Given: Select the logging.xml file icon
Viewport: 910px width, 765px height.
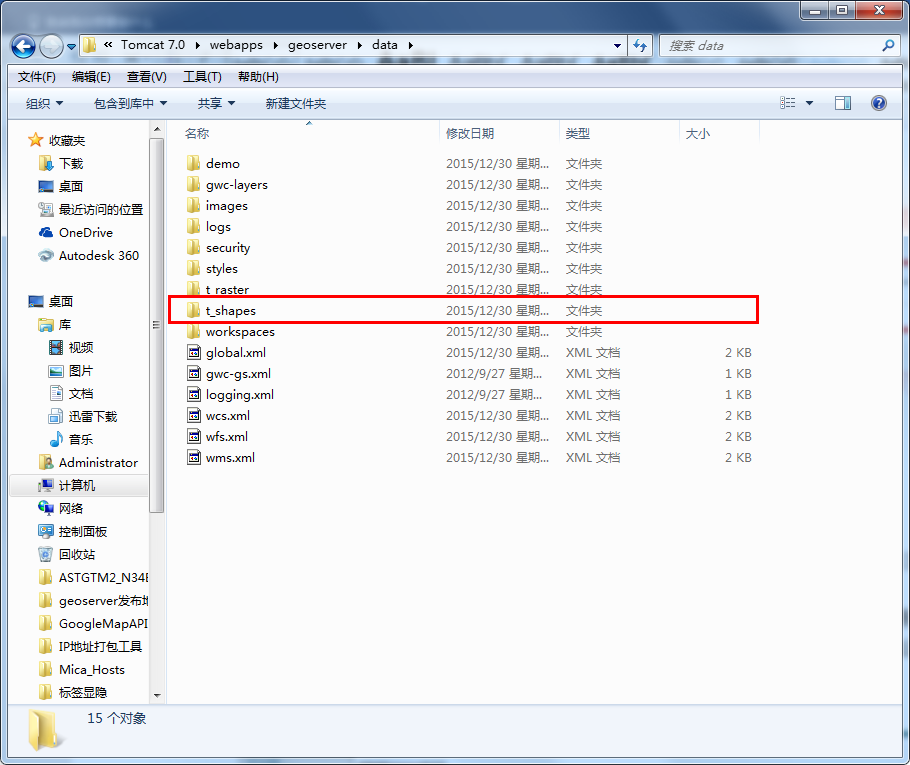Looking at the screenshot, I should point(194,394).
